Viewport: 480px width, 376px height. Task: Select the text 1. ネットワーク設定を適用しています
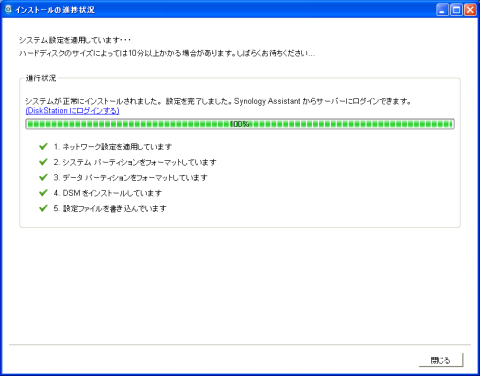pos(113,147)
